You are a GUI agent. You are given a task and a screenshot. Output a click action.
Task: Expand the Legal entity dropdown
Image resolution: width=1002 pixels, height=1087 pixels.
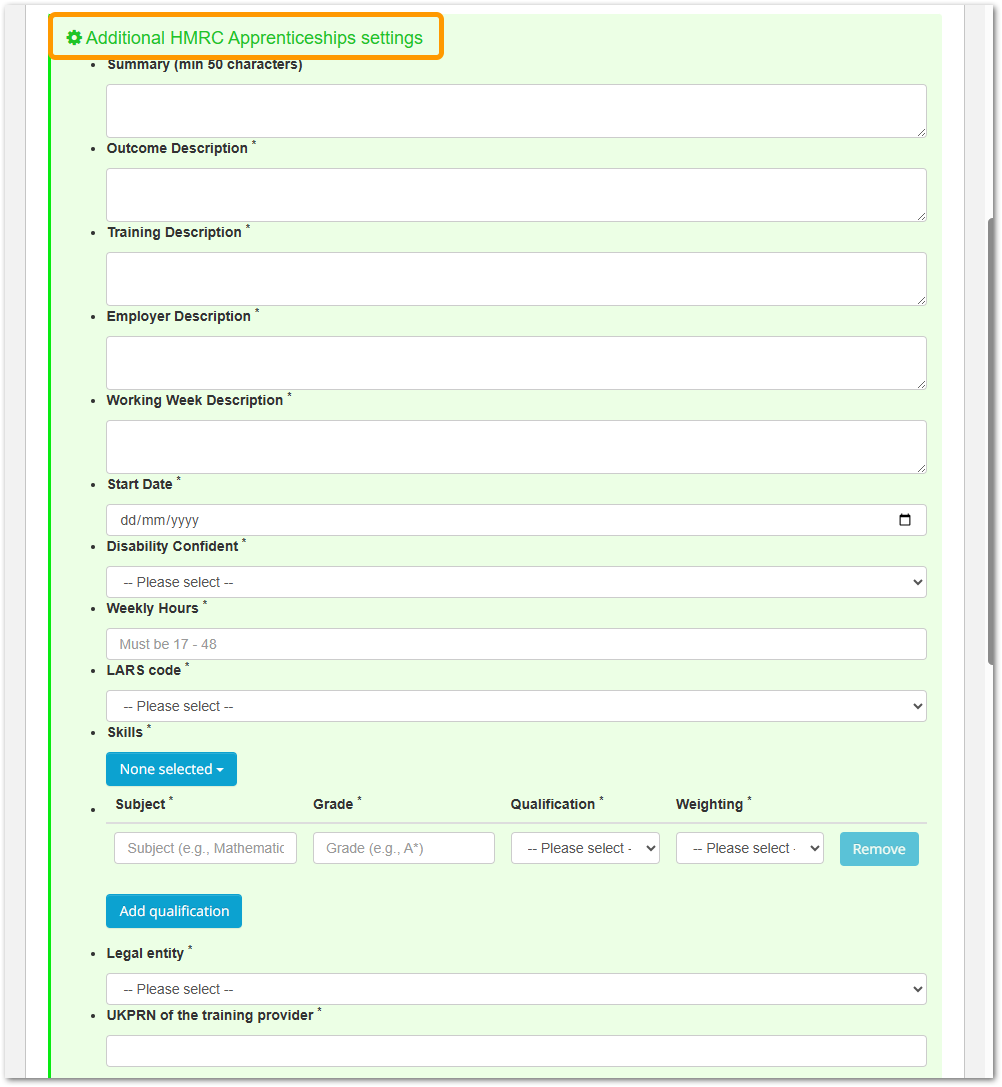(x=516, y=989)
